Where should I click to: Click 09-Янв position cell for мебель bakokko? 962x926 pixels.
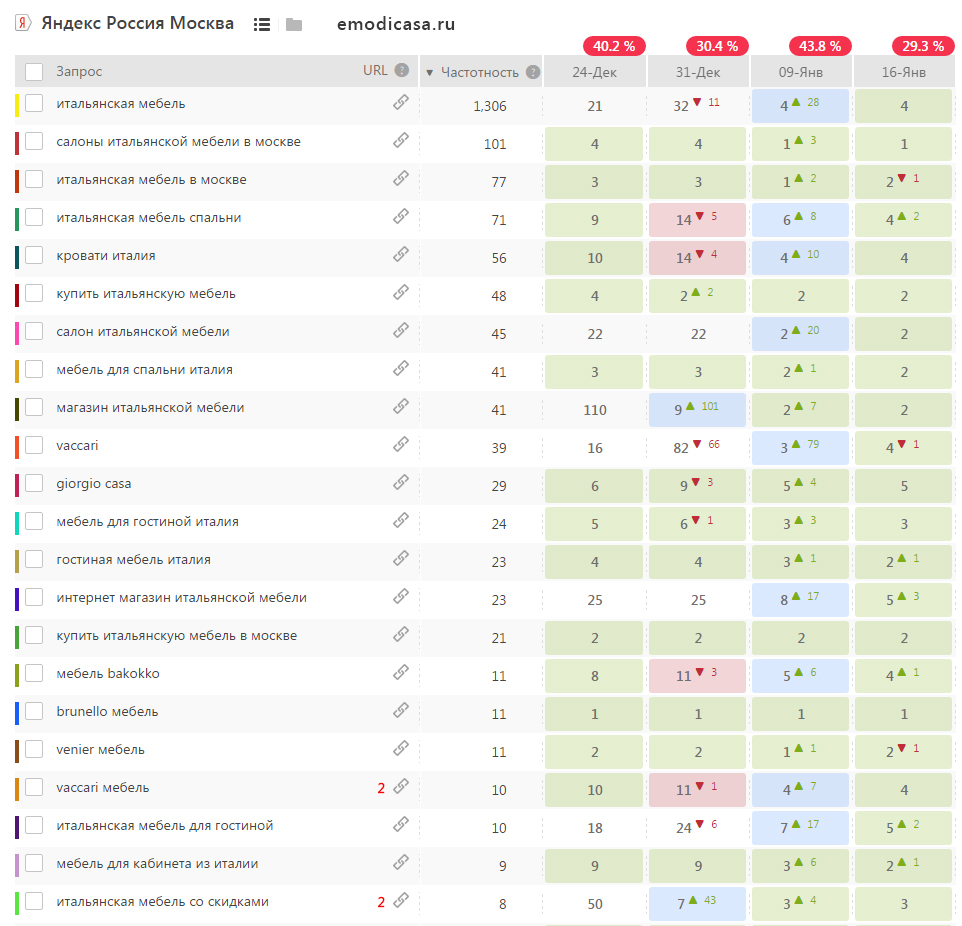pyautogui.click(x=800, y=675)
